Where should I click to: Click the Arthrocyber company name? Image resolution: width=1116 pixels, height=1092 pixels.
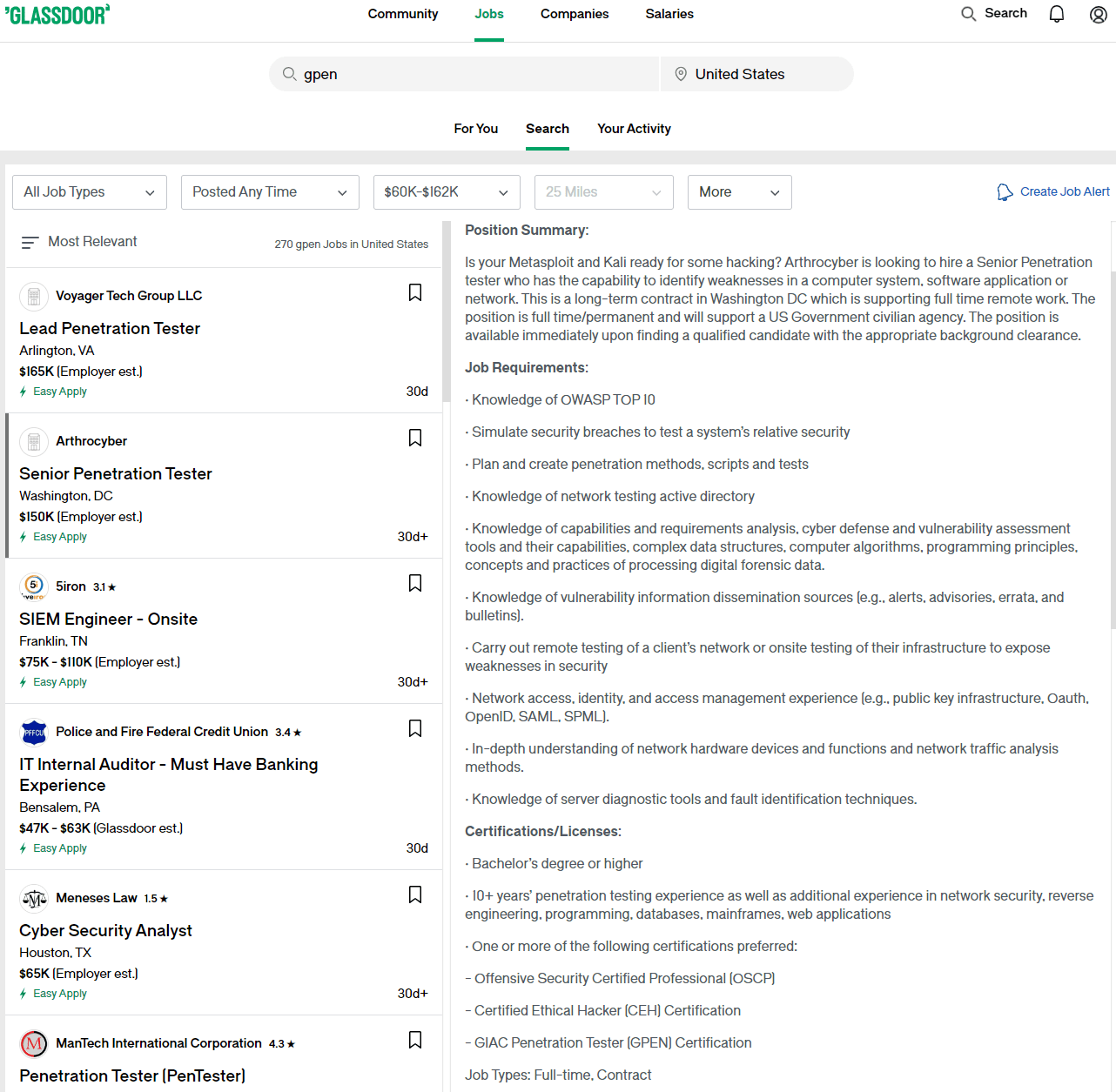point(91,442)
